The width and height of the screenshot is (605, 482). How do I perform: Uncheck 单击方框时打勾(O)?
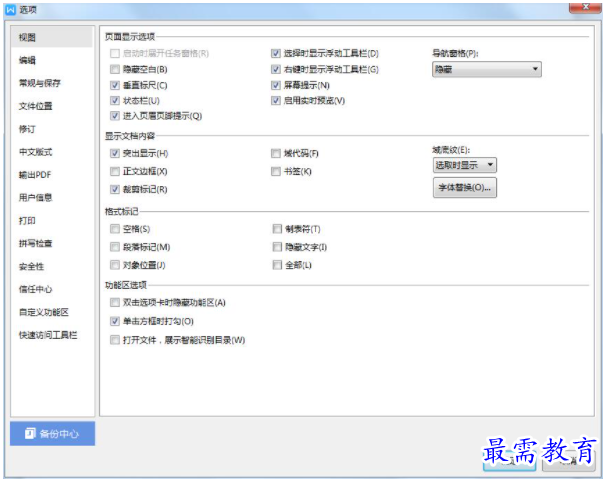tap(115, 321)
